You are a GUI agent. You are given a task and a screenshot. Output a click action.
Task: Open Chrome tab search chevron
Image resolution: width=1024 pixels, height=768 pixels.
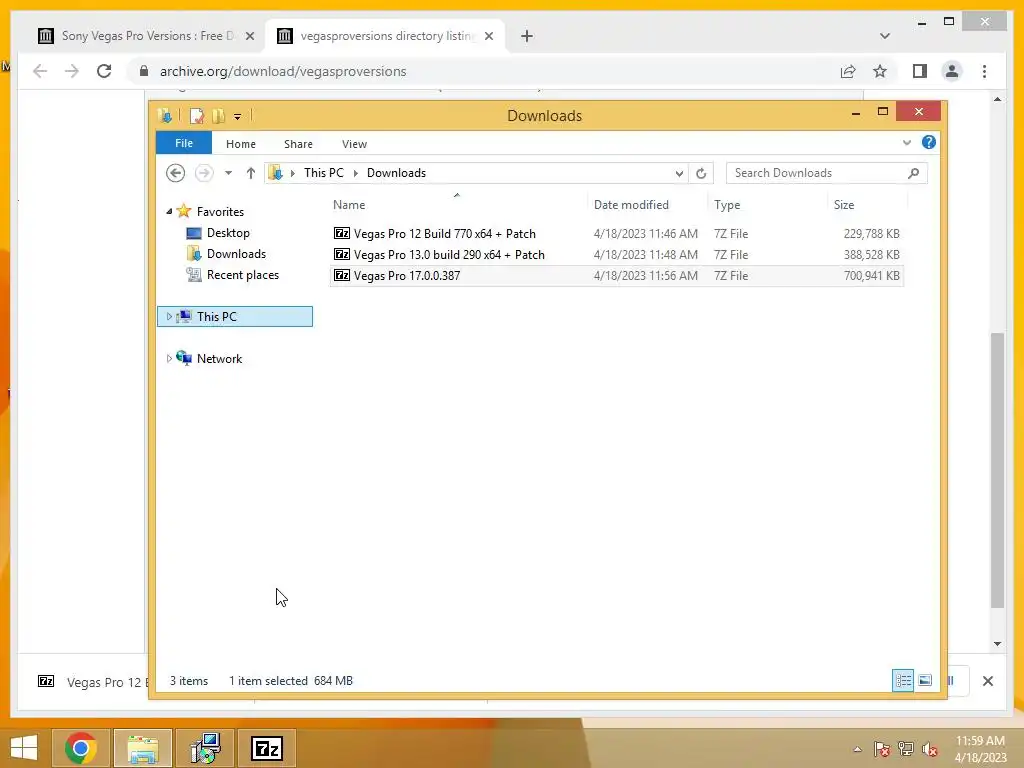tap(885, 36)
